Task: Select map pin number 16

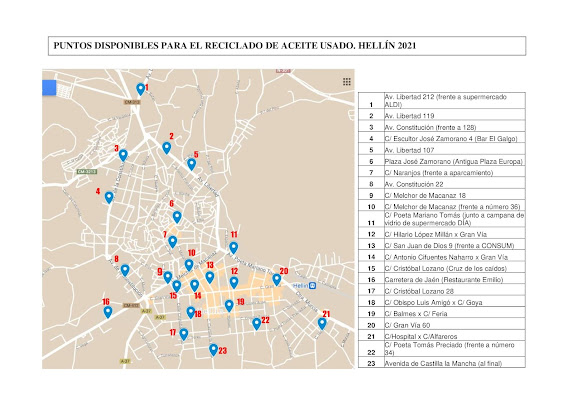Action: click(x=108, y=312)
